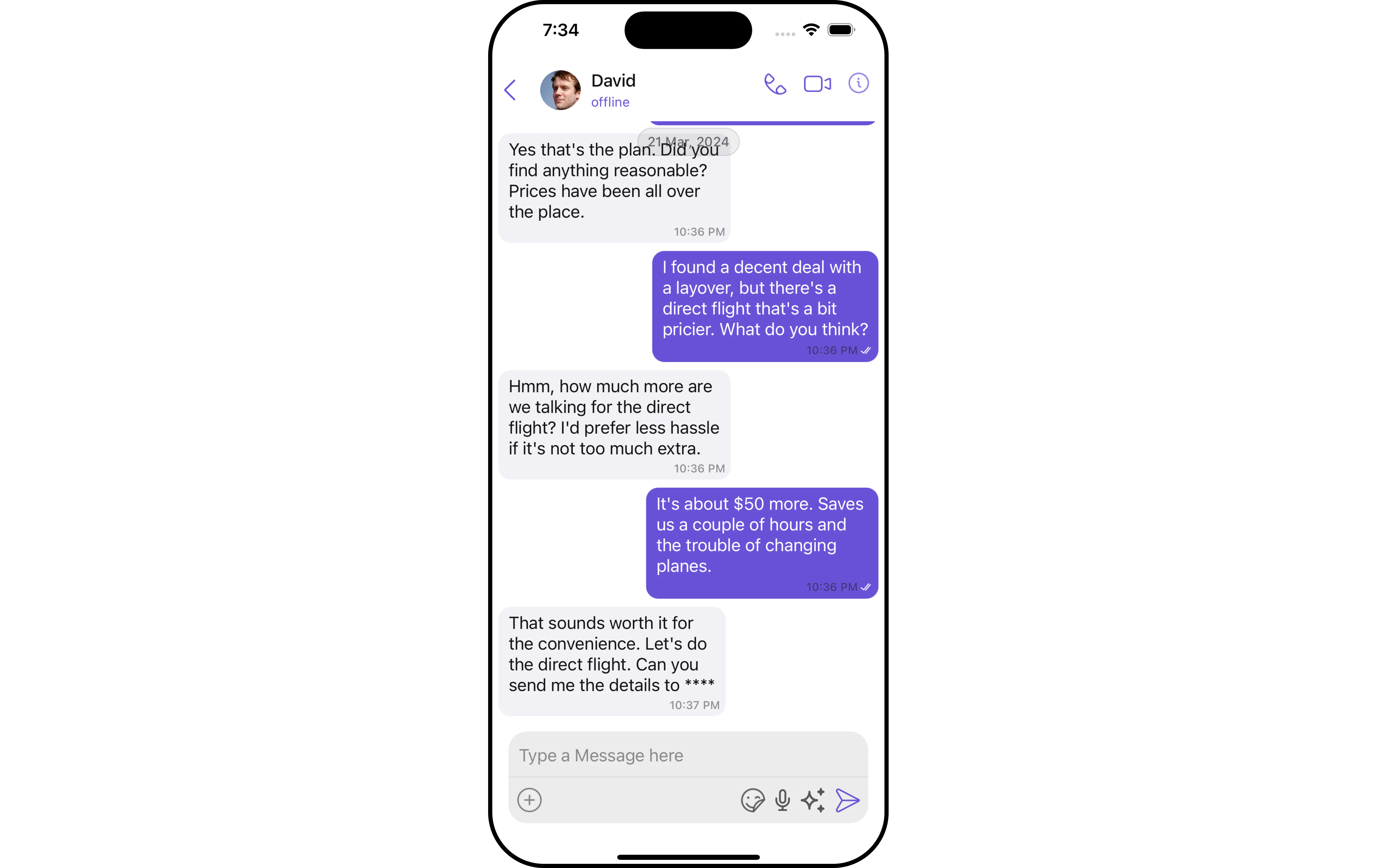Tap the microphone to record voice
This screenshot has width=1377, height=868.
[782, 800]
